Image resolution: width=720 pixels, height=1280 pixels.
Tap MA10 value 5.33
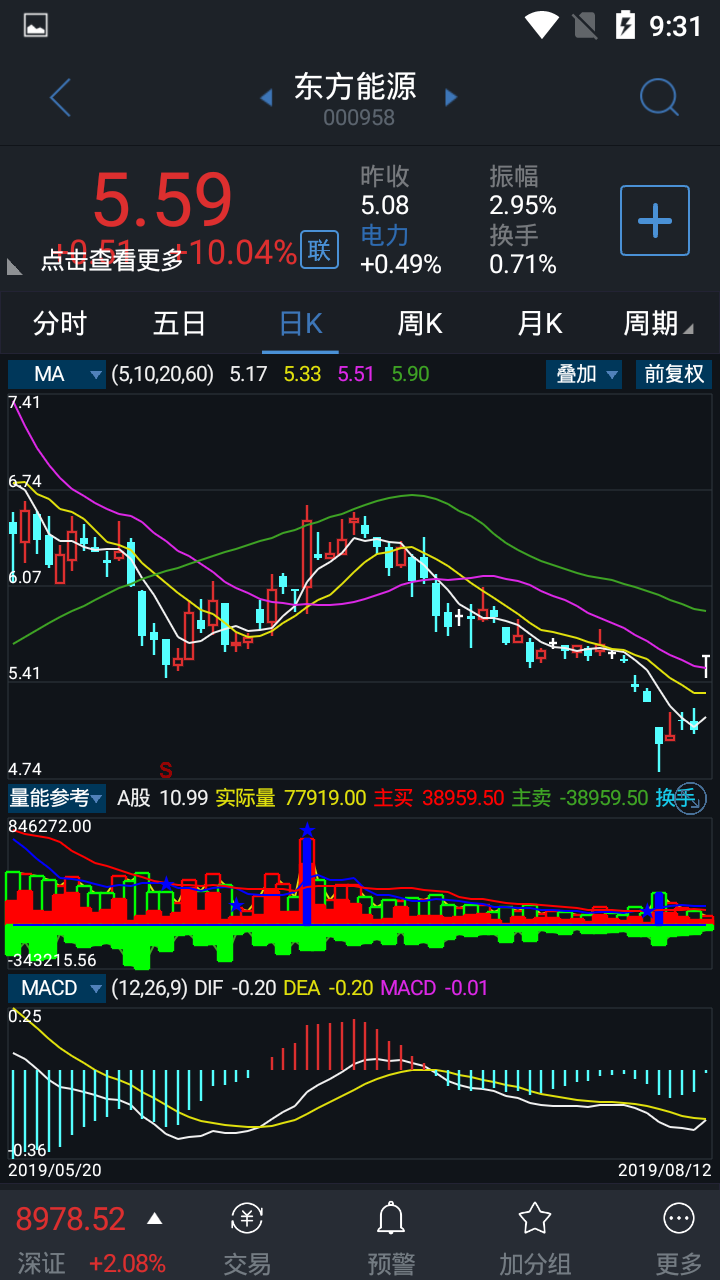[x=303, y=374]
